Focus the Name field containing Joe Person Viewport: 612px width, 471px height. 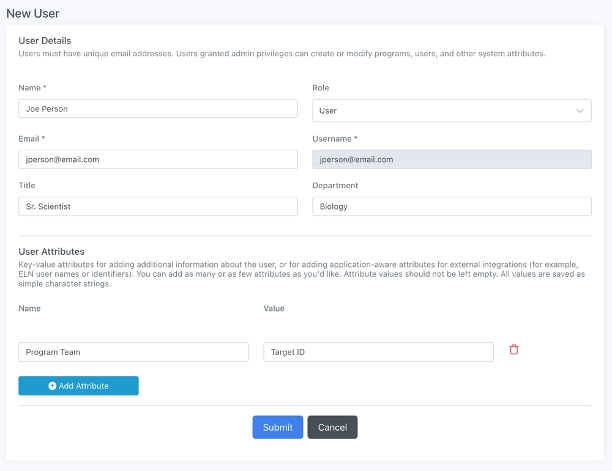coord(158,109)
